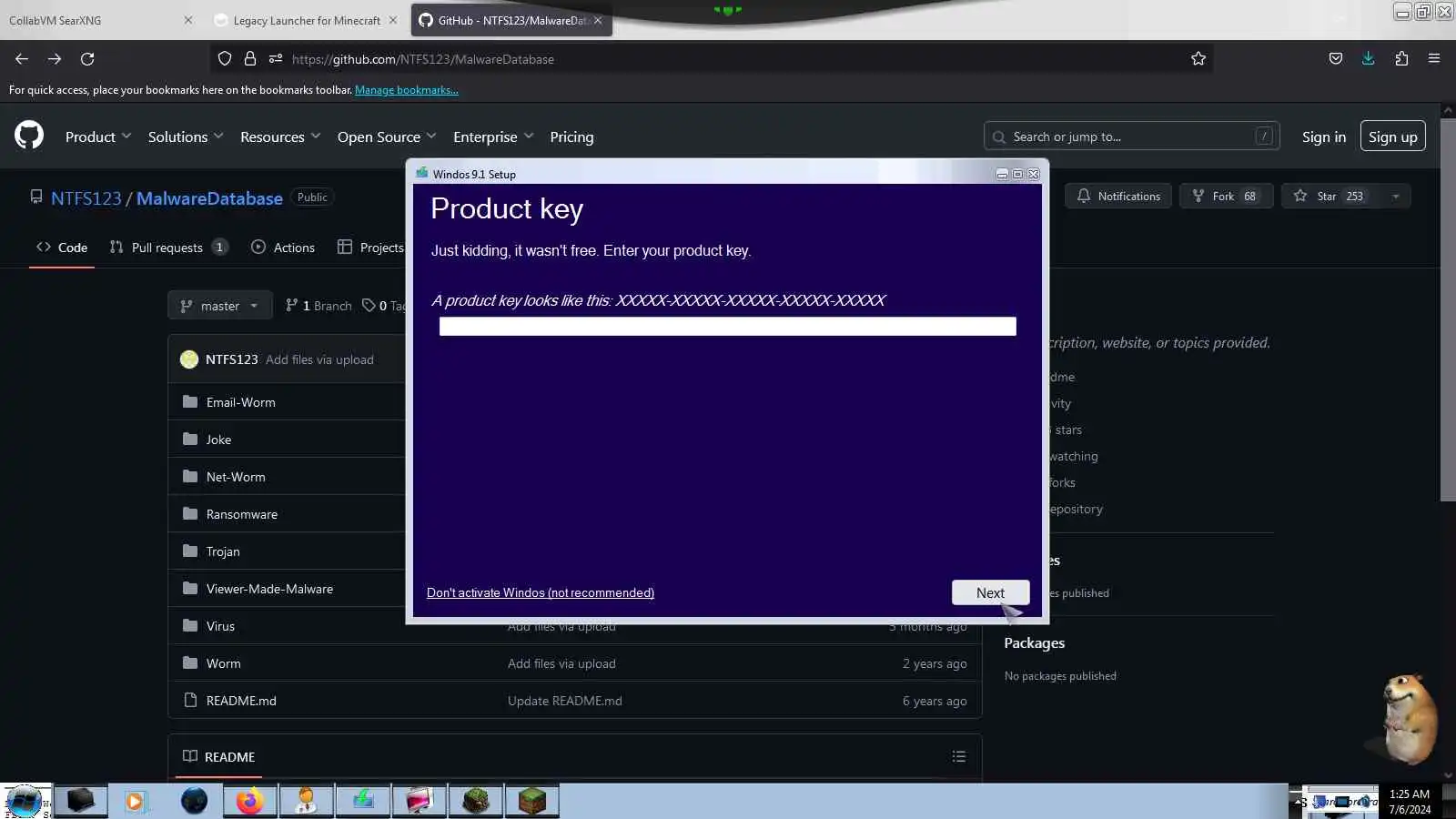Go back to the previous browser page
The image size is (1456, 819).
point(22,59)
